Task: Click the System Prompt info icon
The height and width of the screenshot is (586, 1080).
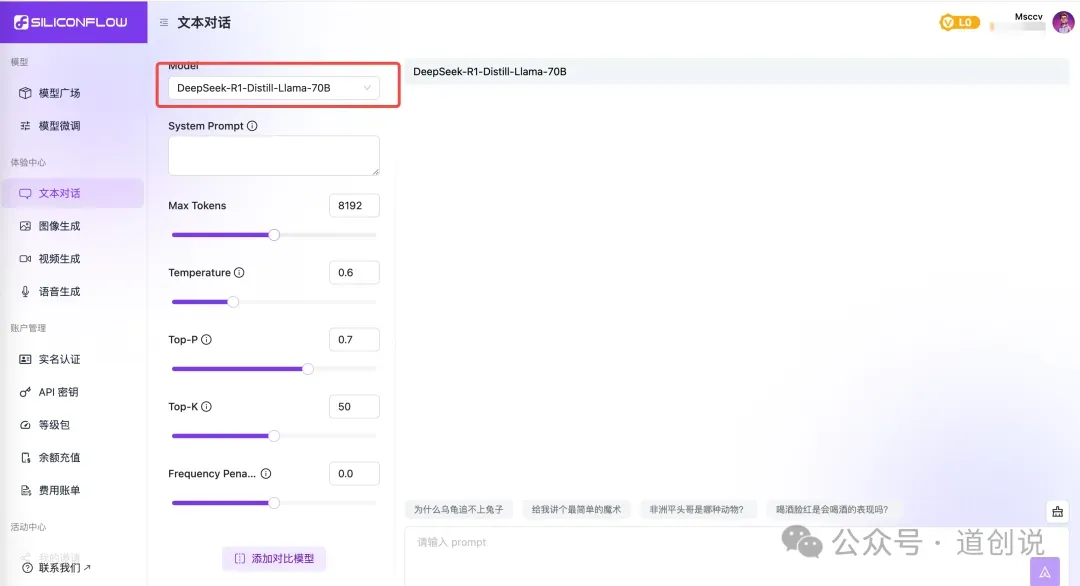Action: [x=252, y=126]
